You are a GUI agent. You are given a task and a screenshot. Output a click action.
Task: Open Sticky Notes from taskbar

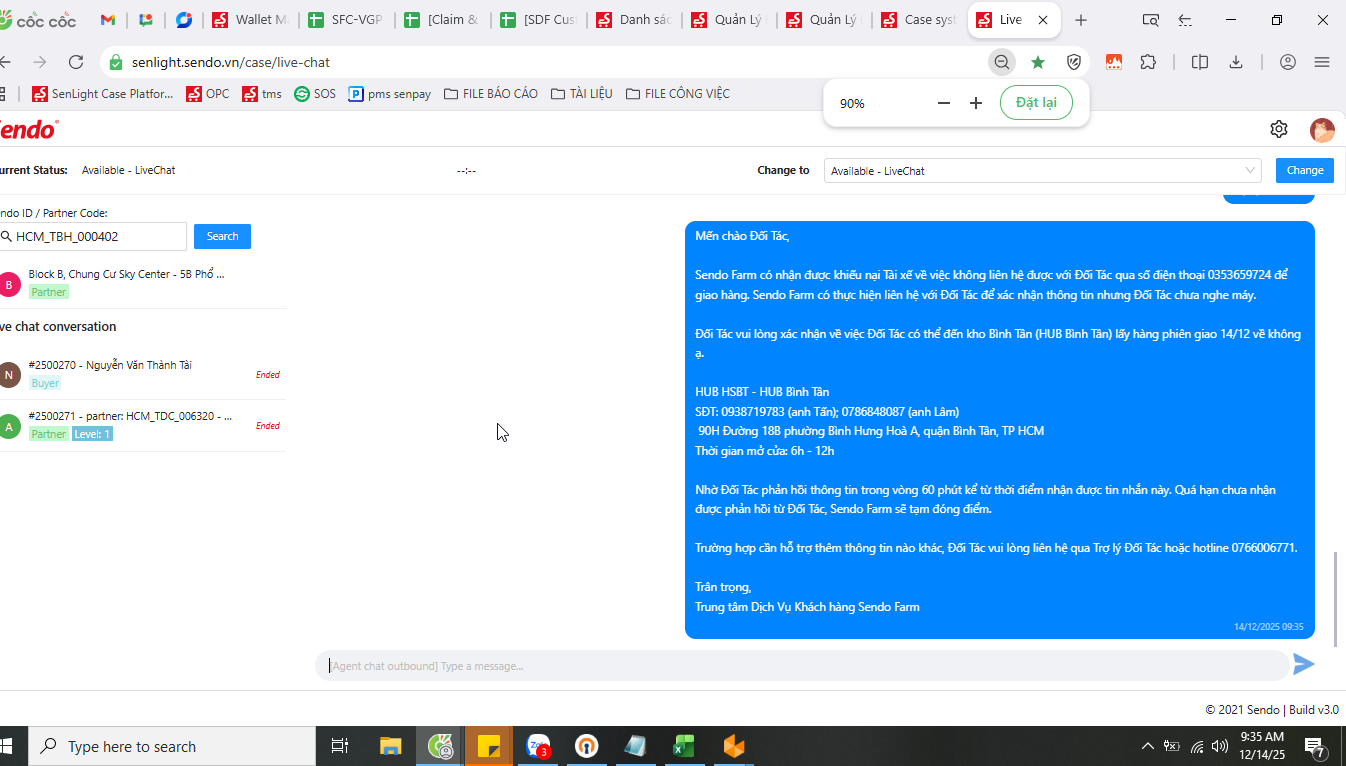click(489, 747)
